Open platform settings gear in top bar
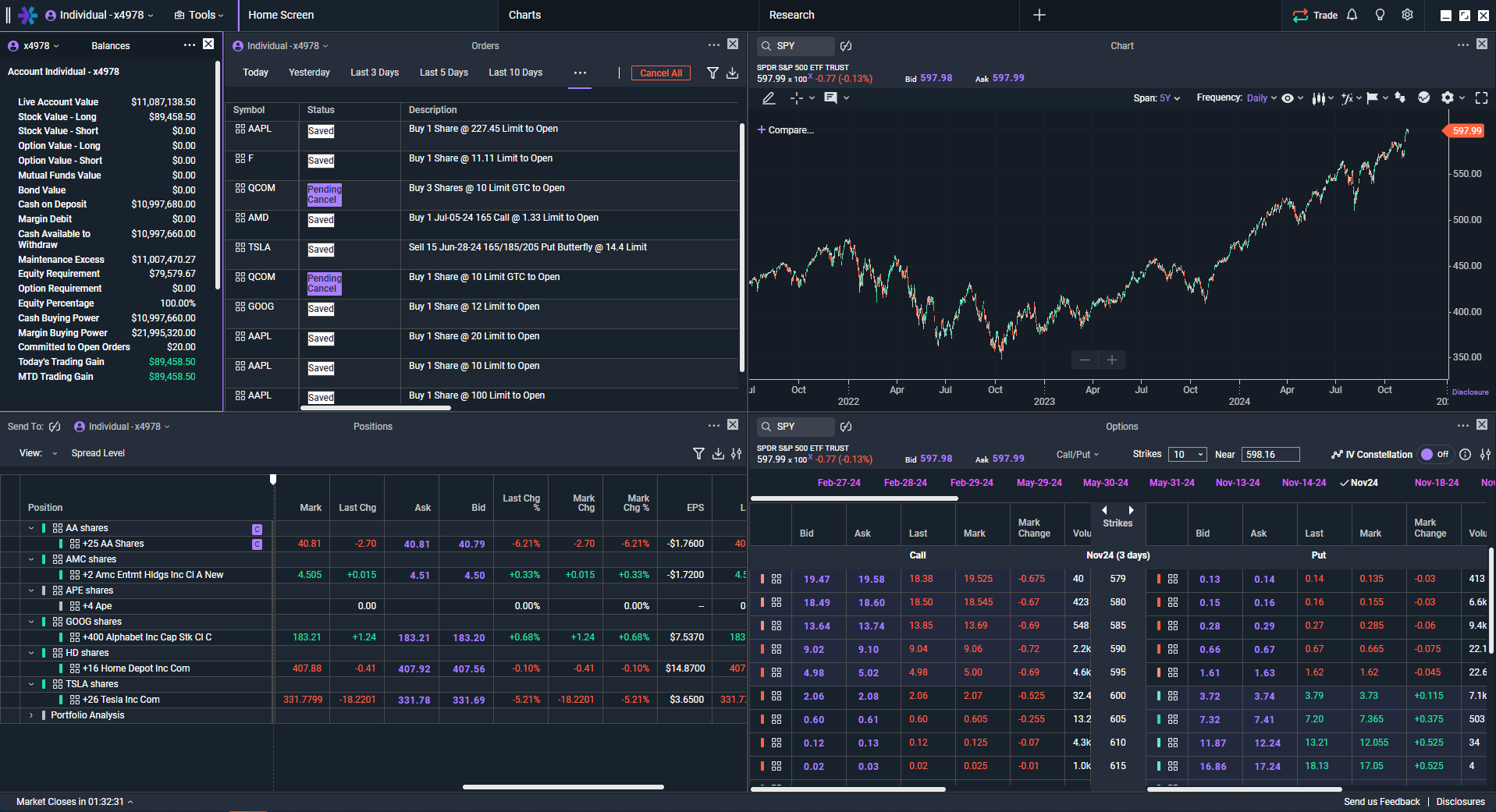Image resolution: width=1496 pixels, height=812 pixels. (x=1407, y=15)
